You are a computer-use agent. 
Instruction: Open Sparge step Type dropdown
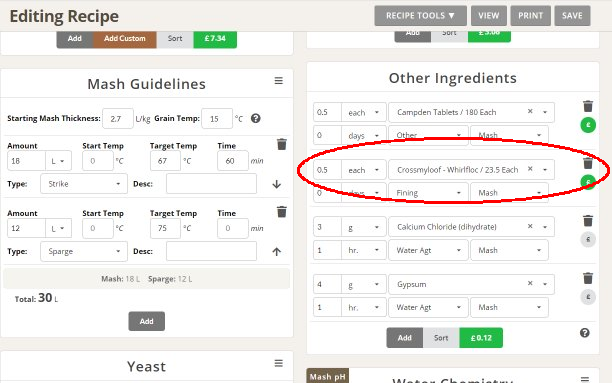tap(84, 251)
